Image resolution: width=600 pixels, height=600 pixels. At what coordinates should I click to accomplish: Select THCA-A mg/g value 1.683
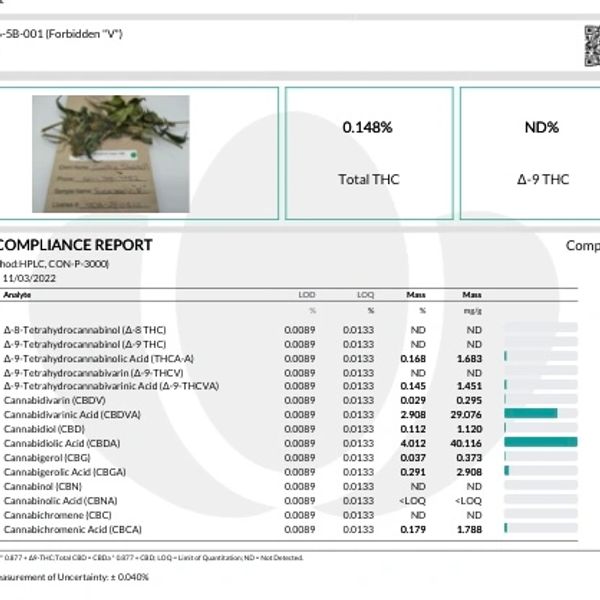pos(470,359)
